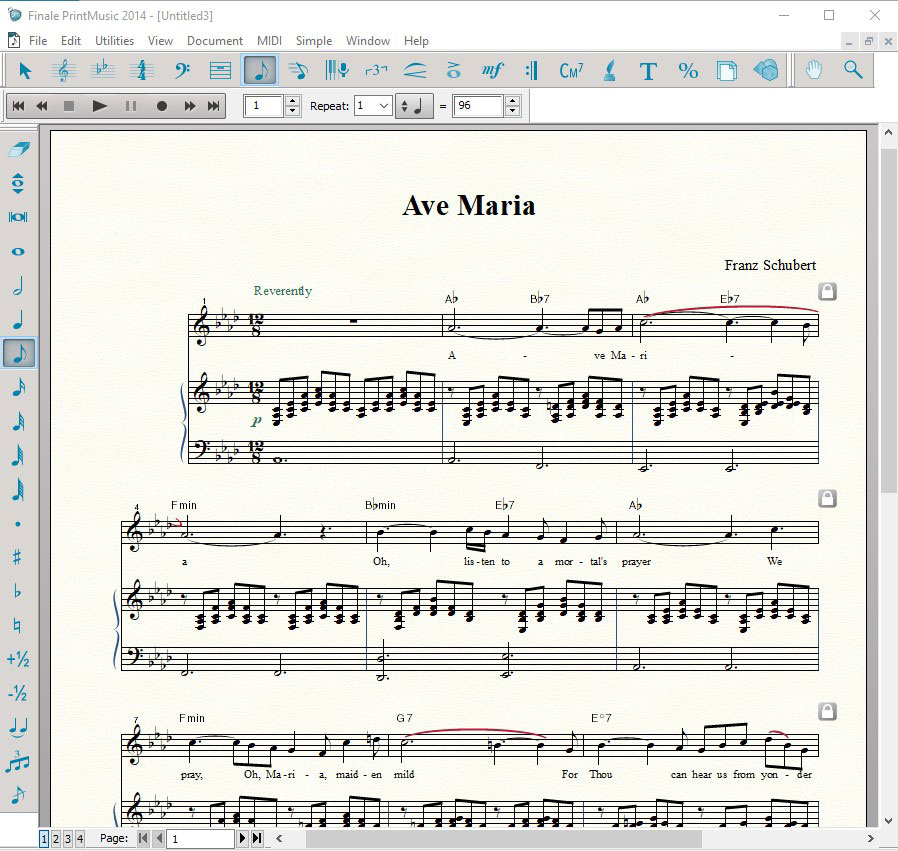The width and height of the screenshot is (898, 851).
Task: Select the Selection arrow tool
Action: click(x=25, y=70)
